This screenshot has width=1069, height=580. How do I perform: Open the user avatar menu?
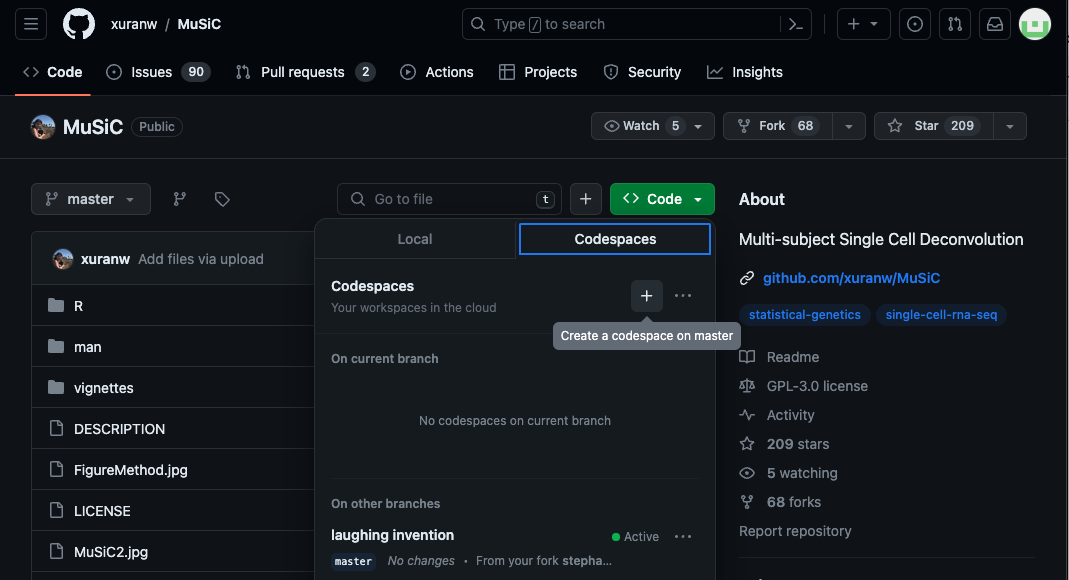pyautogui.click(x=1035, y=24)
